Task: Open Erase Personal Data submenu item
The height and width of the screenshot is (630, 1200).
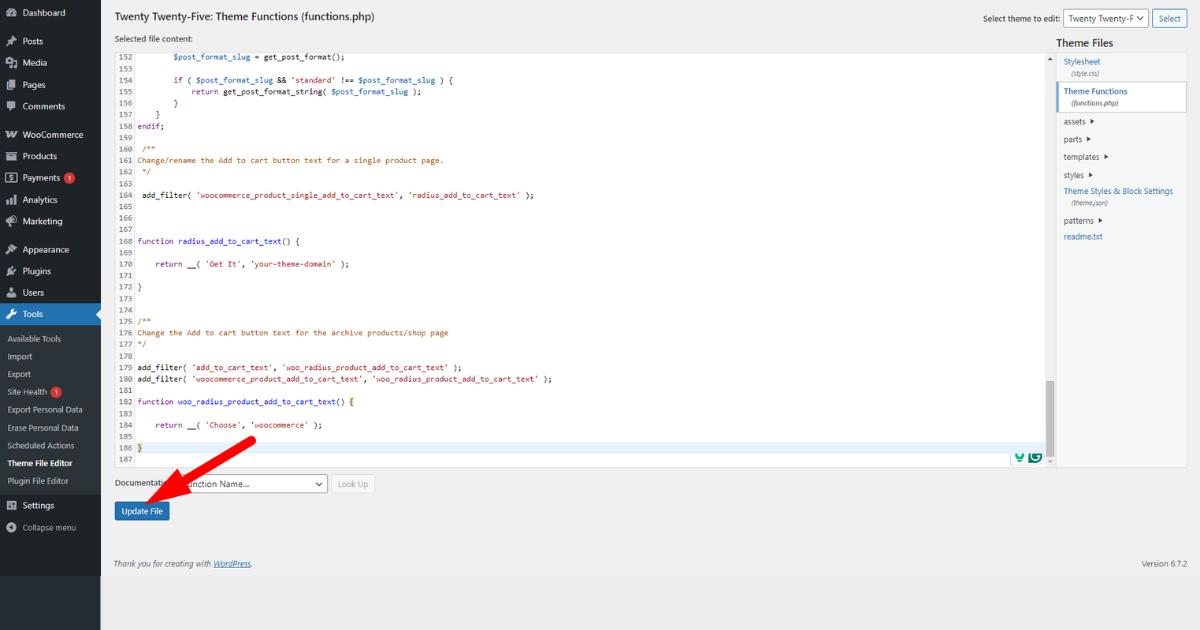Action: 43,428
